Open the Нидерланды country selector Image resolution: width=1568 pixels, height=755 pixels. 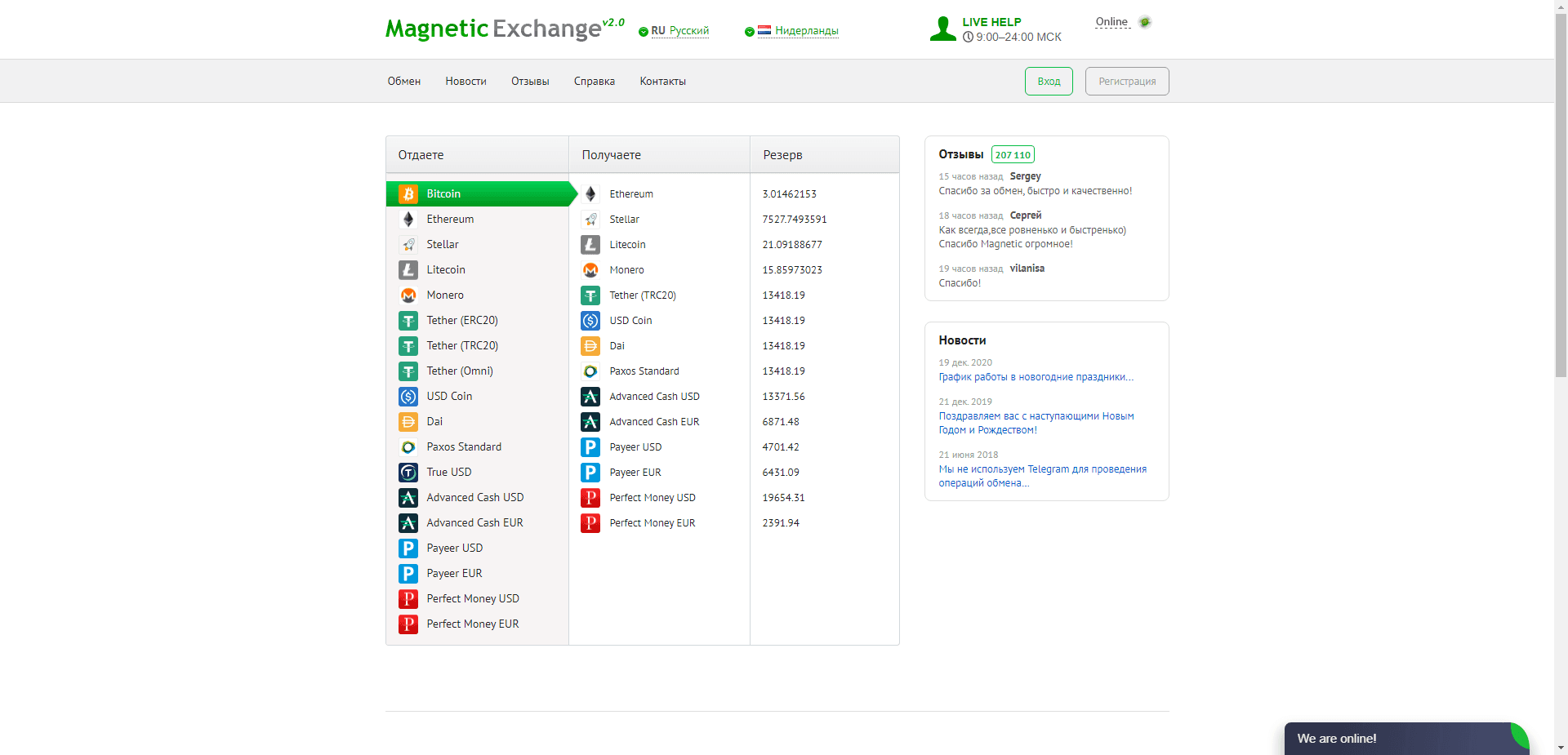coord(791,33)
